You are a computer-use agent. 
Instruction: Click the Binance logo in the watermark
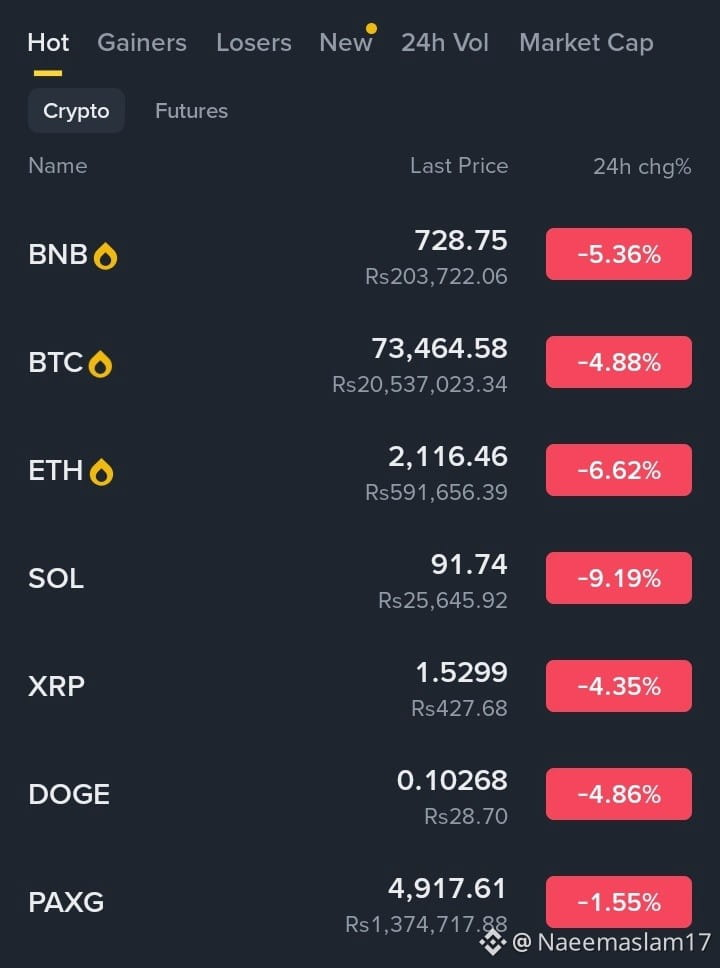click(491, 942)
